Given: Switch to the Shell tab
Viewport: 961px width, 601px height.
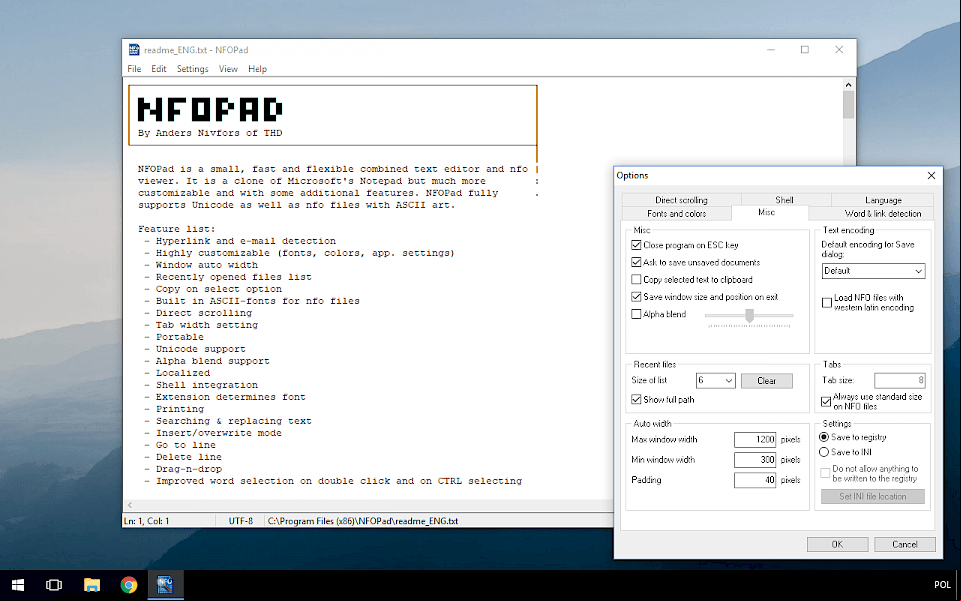Looking at the screenshot, I should pos(784,200).
